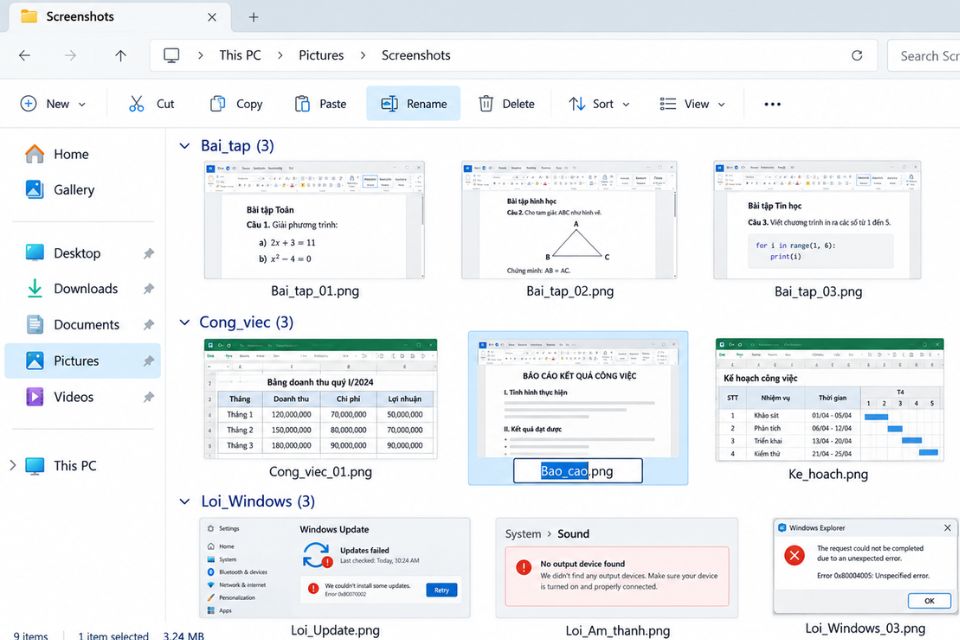Image resolution: width=960 pixels, height=640 pixels.
Task: Delete the selected file with the trash icon
Action: point(506,104)
